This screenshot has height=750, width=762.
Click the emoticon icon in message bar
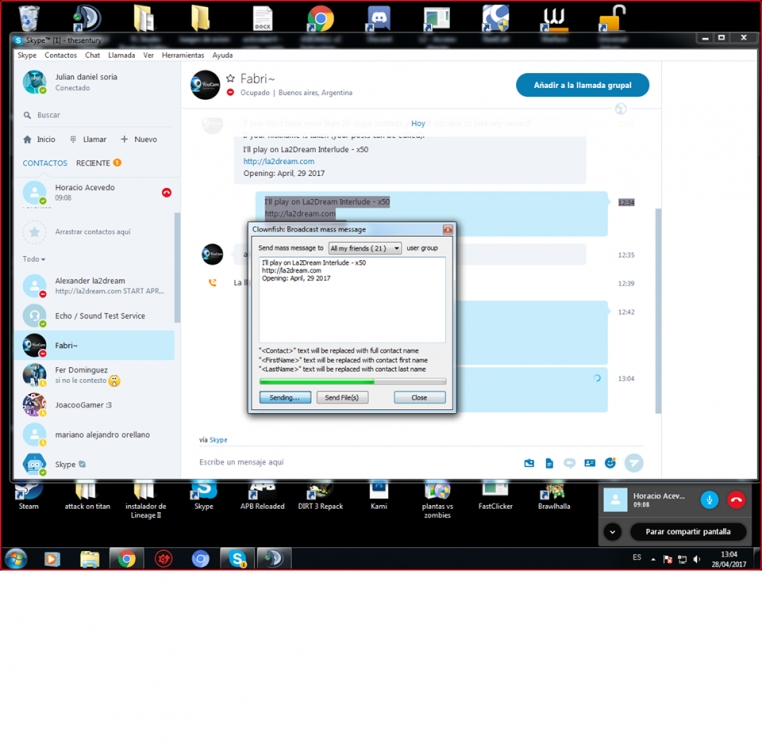(x=610, y=463)
